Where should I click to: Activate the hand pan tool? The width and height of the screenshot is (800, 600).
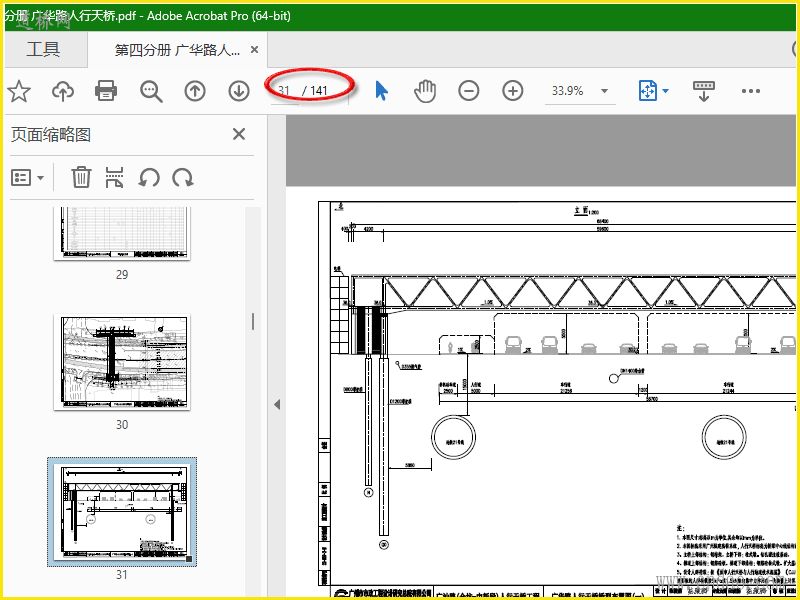click(424, 91)
